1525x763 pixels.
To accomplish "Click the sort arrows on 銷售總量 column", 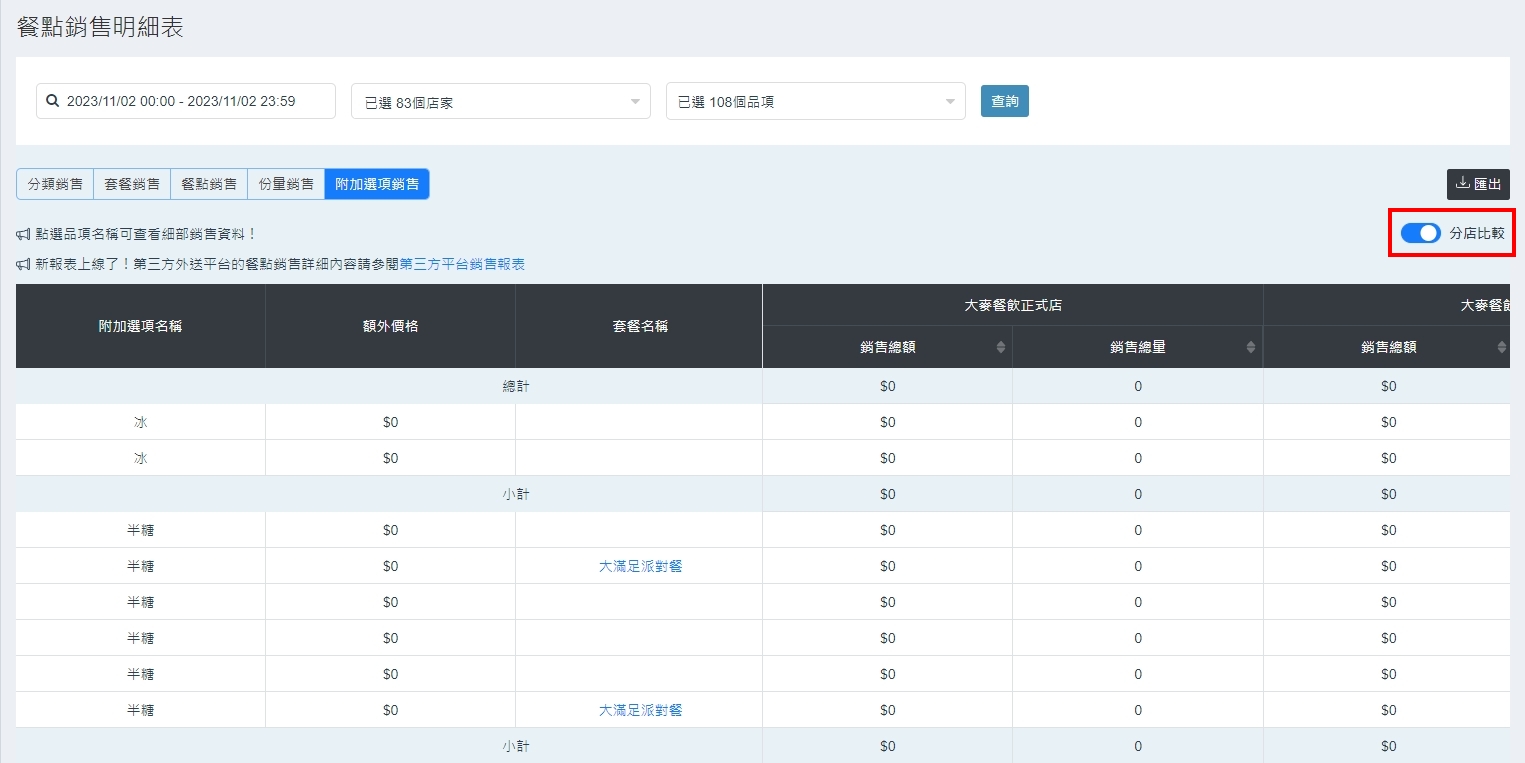I will (1250, 347).
